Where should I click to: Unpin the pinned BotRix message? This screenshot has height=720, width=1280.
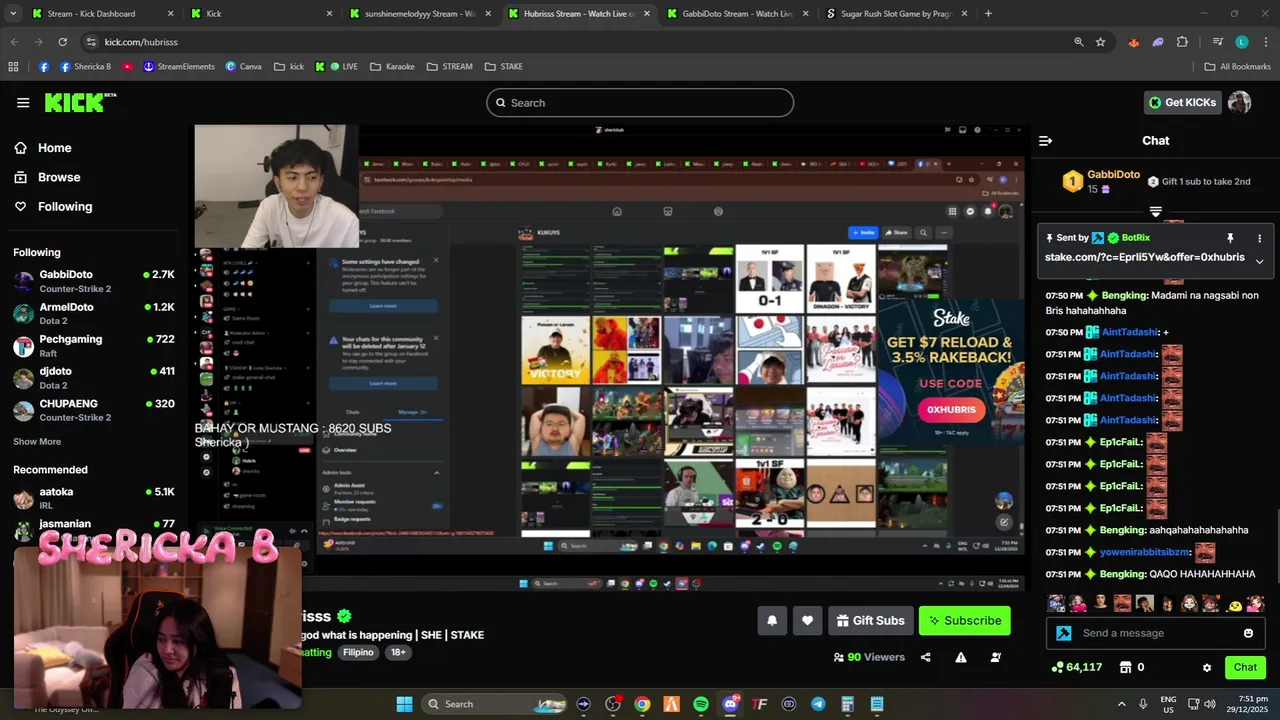pyautogui.click(x=1230, y=238)
